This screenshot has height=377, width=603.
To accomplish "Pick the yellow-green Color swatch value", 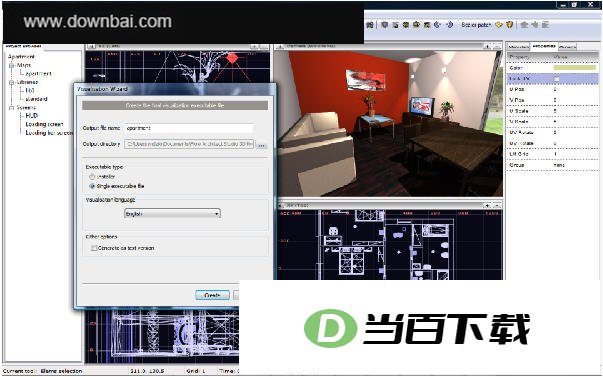I will tap(575, 68).
